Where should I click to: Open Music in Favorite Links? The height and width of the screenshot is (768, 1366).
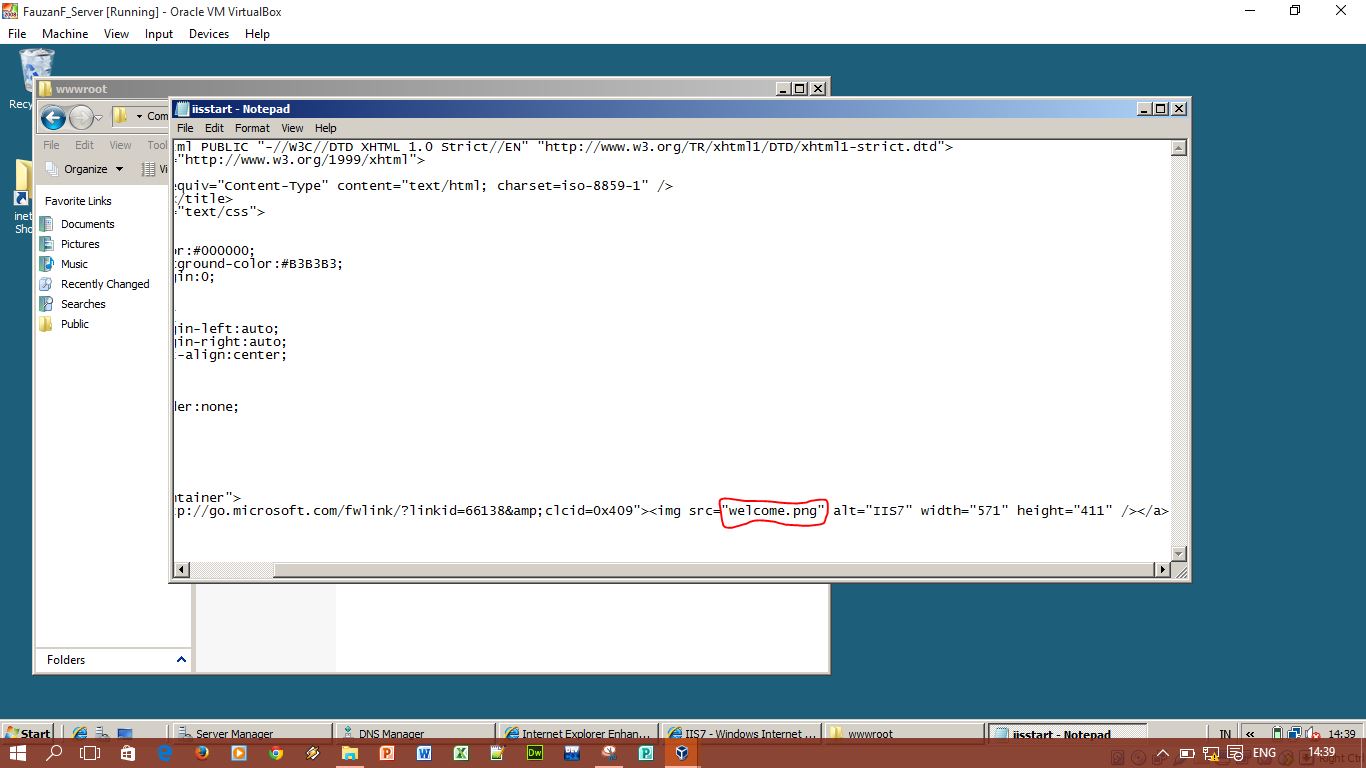coord(74,264)
